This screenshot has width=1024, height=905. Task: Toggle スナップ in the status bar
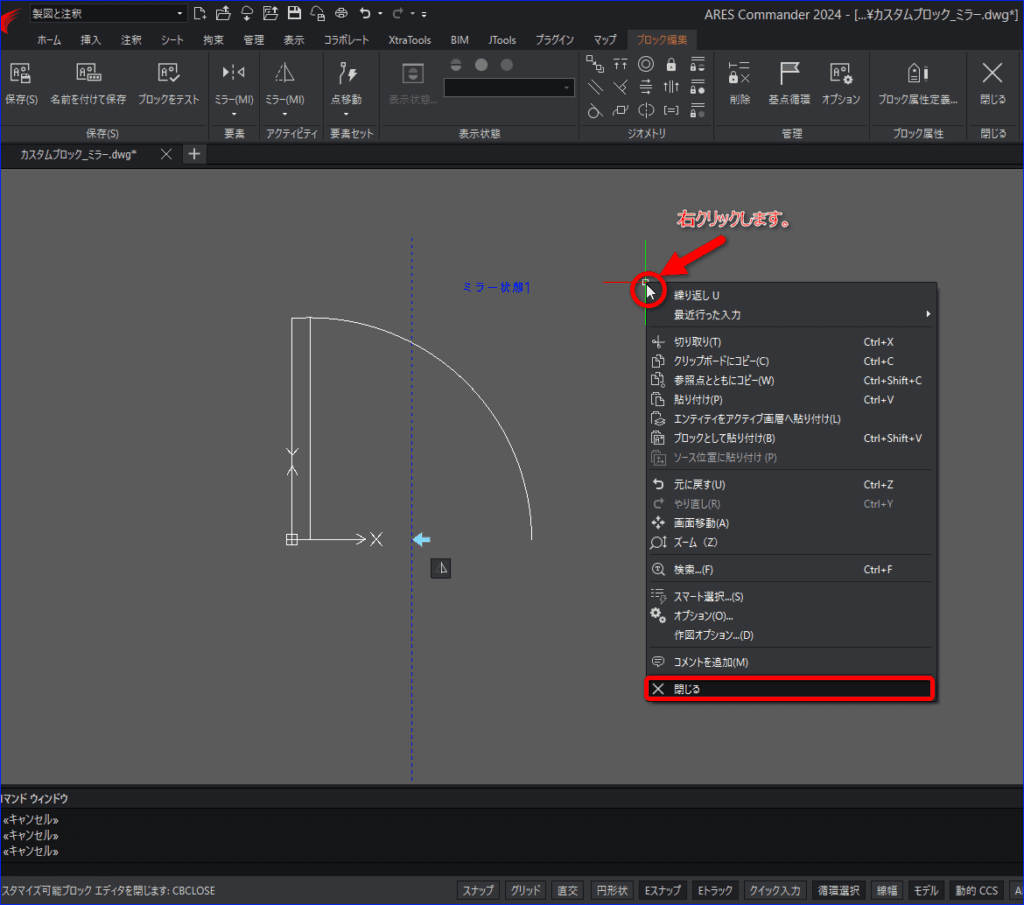(x=478, y=891)
